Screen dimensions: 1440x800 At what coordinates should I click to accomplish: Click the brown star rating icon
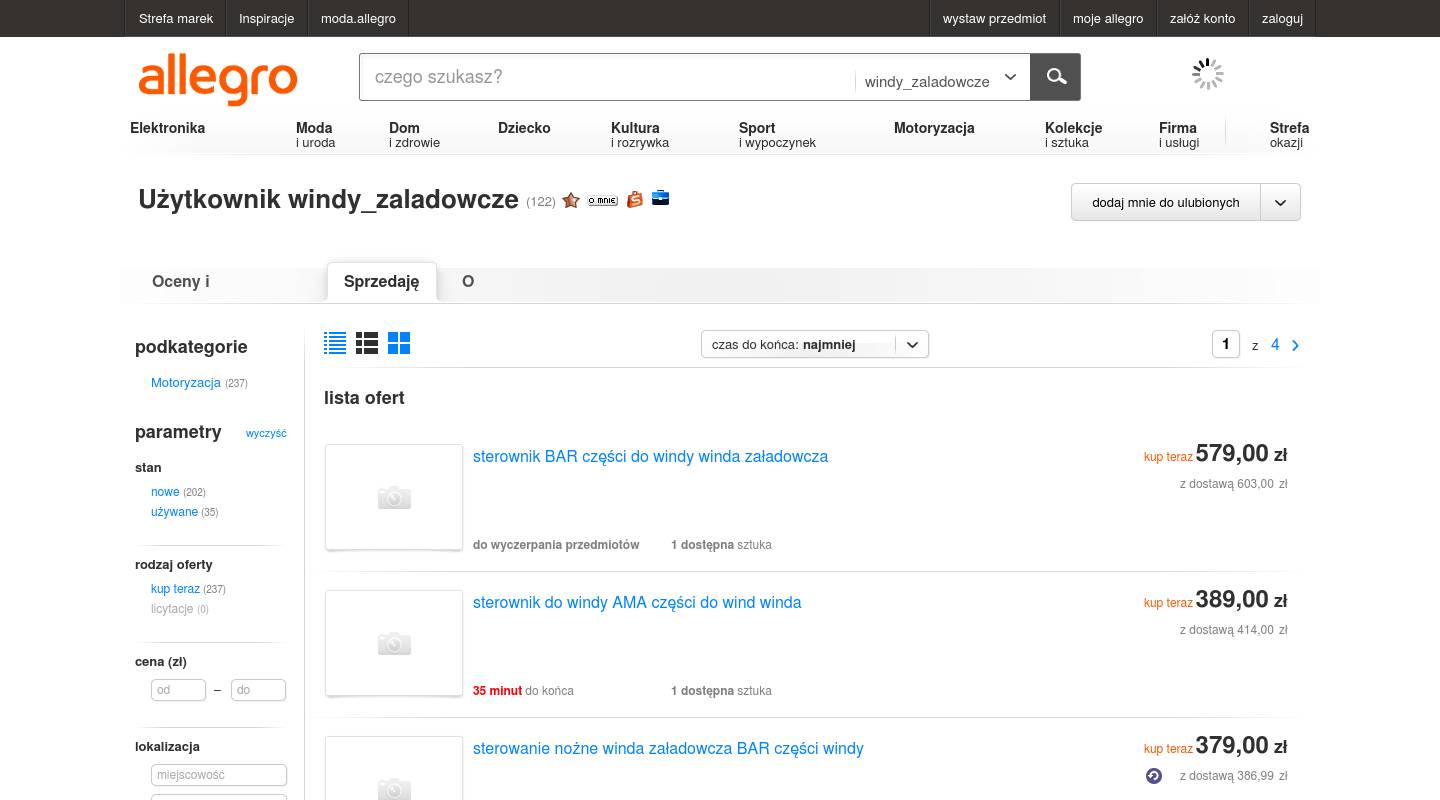point(571,200)
